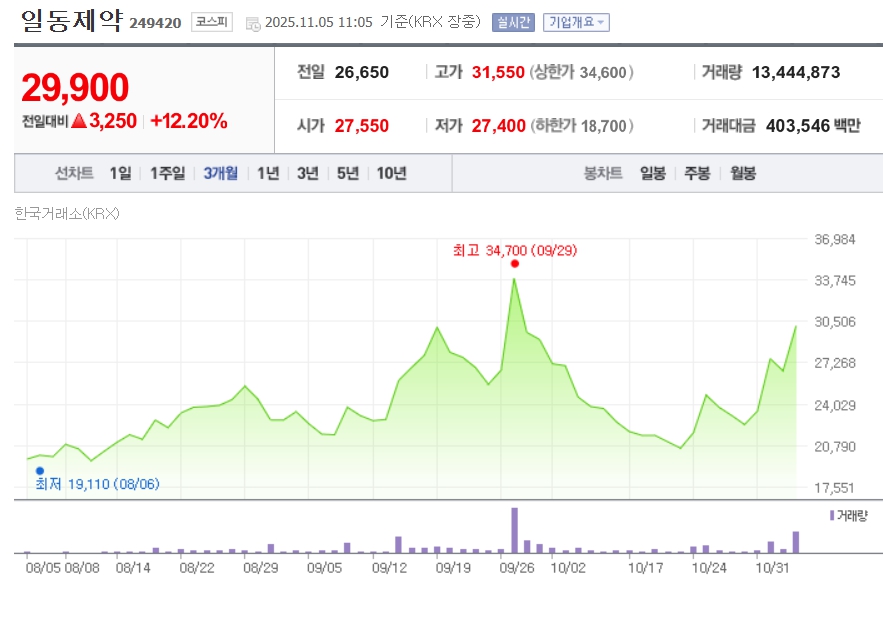This screenshot has width=883, height=639.
Task: View the 10년 chart range
Action: [391, 173]
